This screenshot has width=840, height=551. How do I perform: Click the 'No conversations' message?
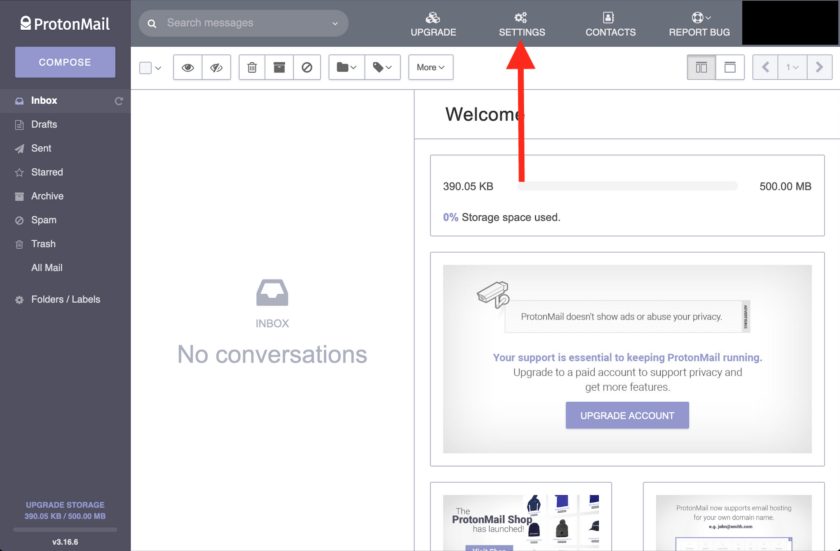(x=272, y=354)
